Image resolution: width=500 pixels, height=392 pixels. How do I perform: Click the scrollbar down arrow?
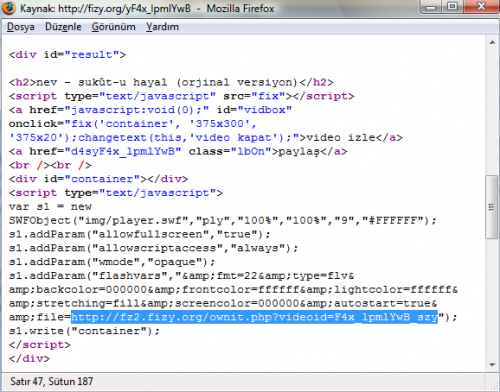[x=492, y=365]
